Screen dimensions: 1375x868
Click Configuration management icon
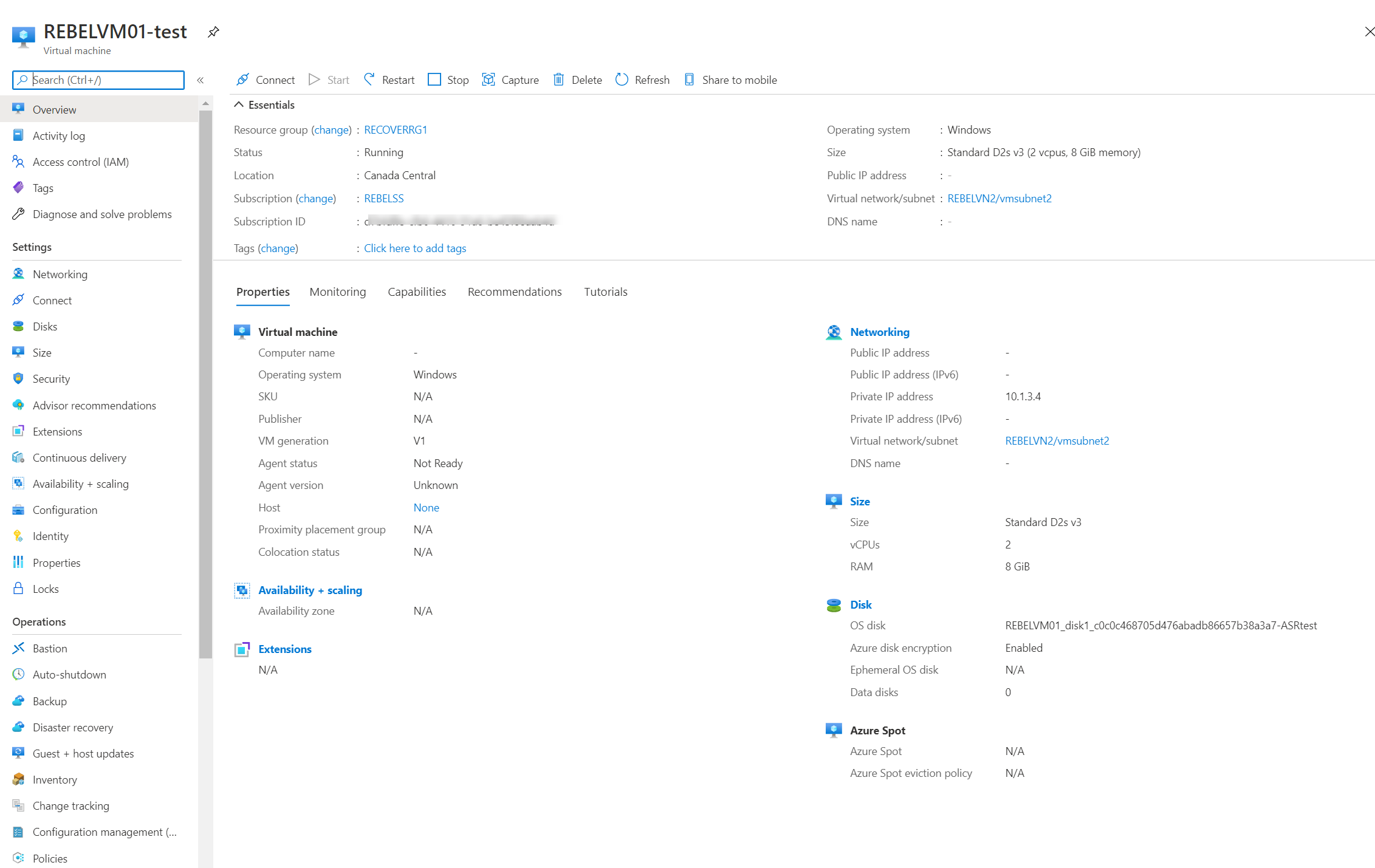click(18, 832)
